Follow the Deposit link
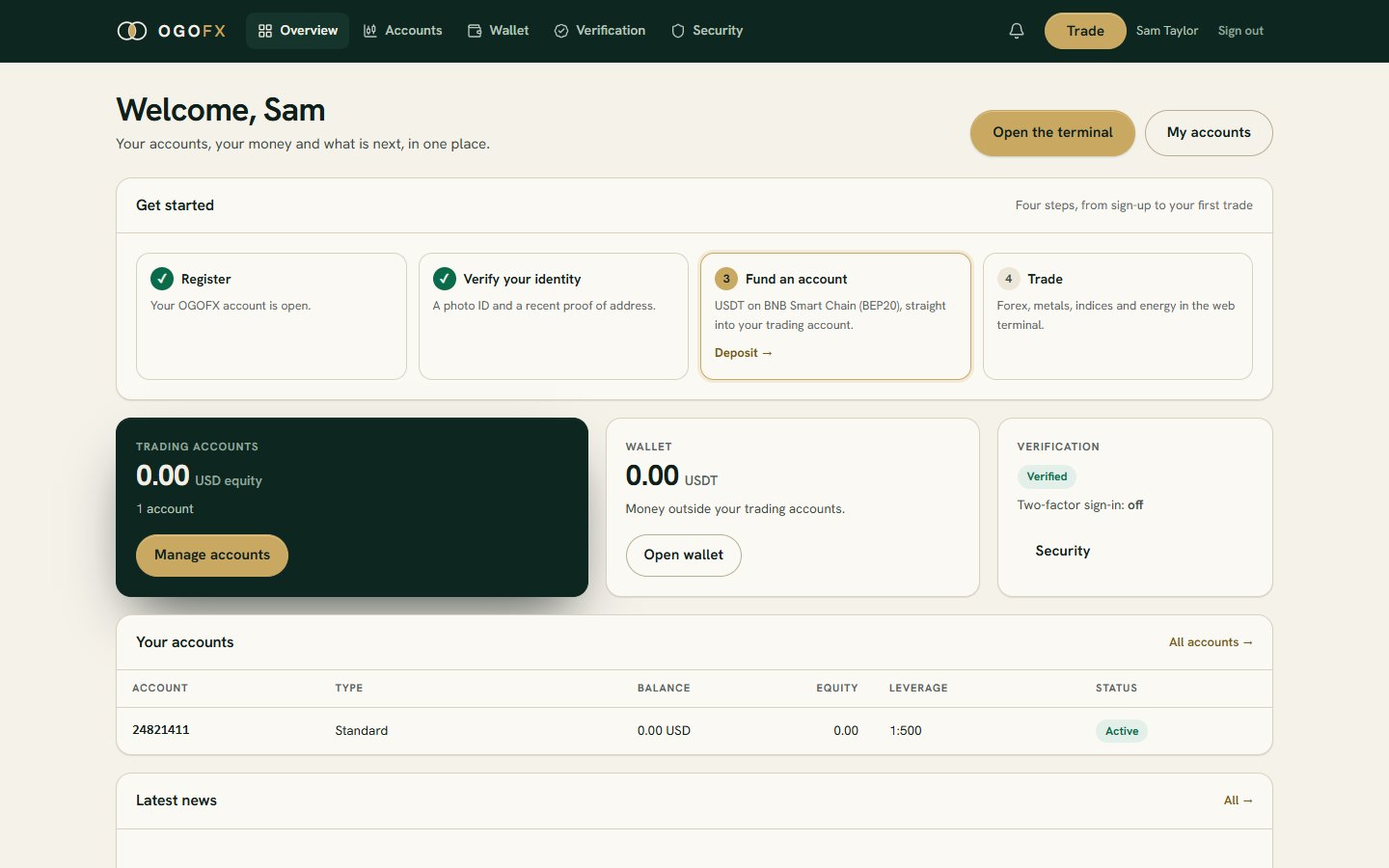The image size is (1389, 868). pos(744,353)
